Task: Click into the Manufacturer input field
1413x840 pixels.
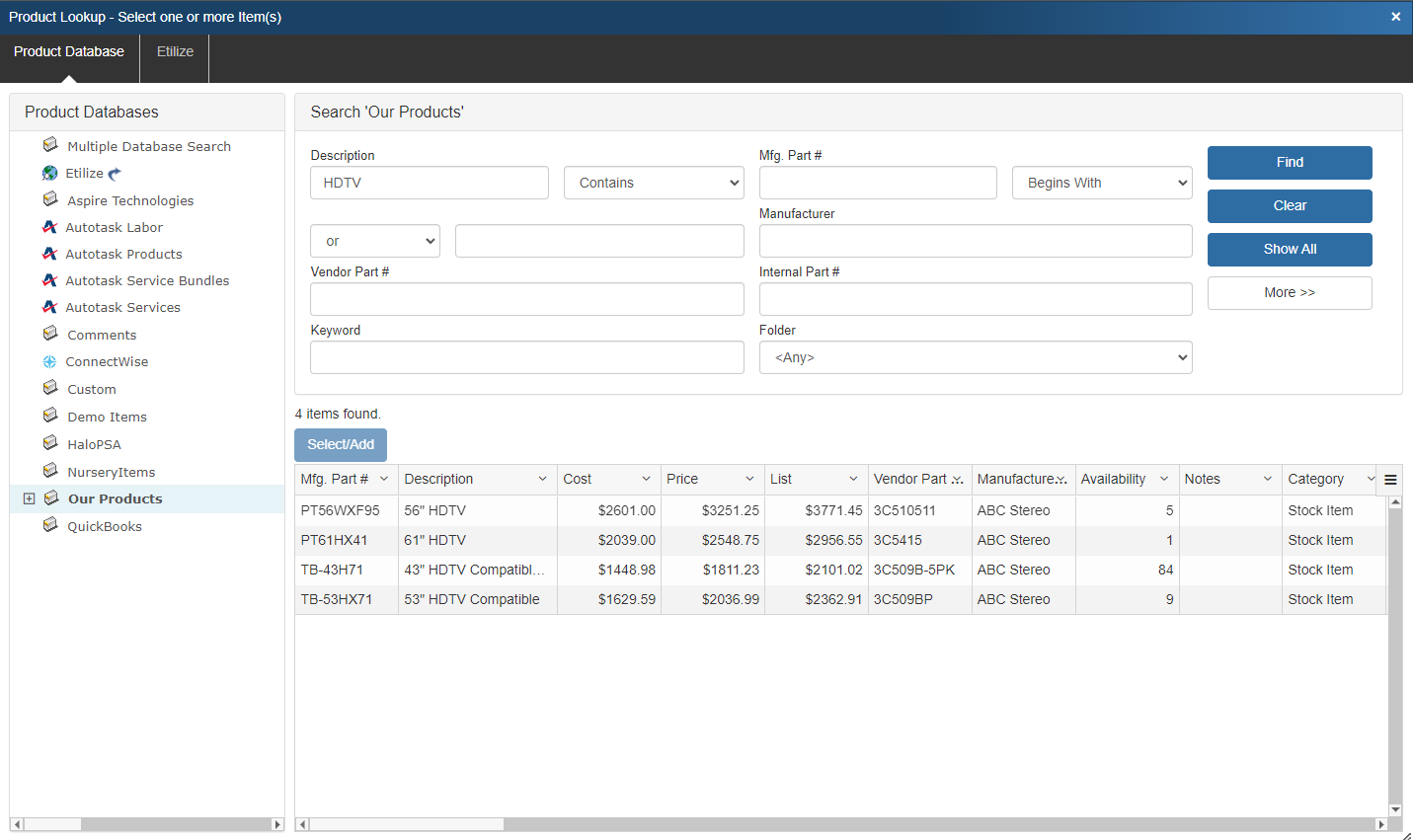Action: (975, 241)
